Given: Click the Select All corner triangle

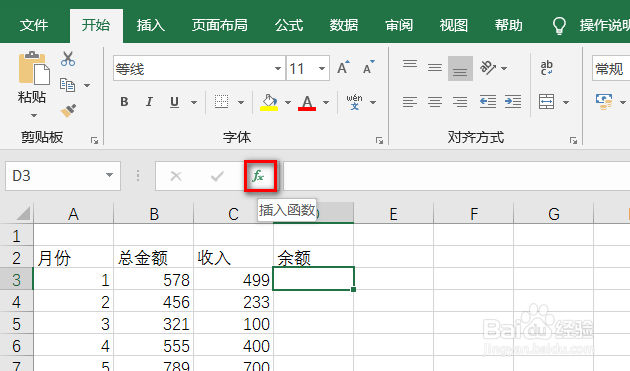Looking at the screenshot, I should pos(23,213).
